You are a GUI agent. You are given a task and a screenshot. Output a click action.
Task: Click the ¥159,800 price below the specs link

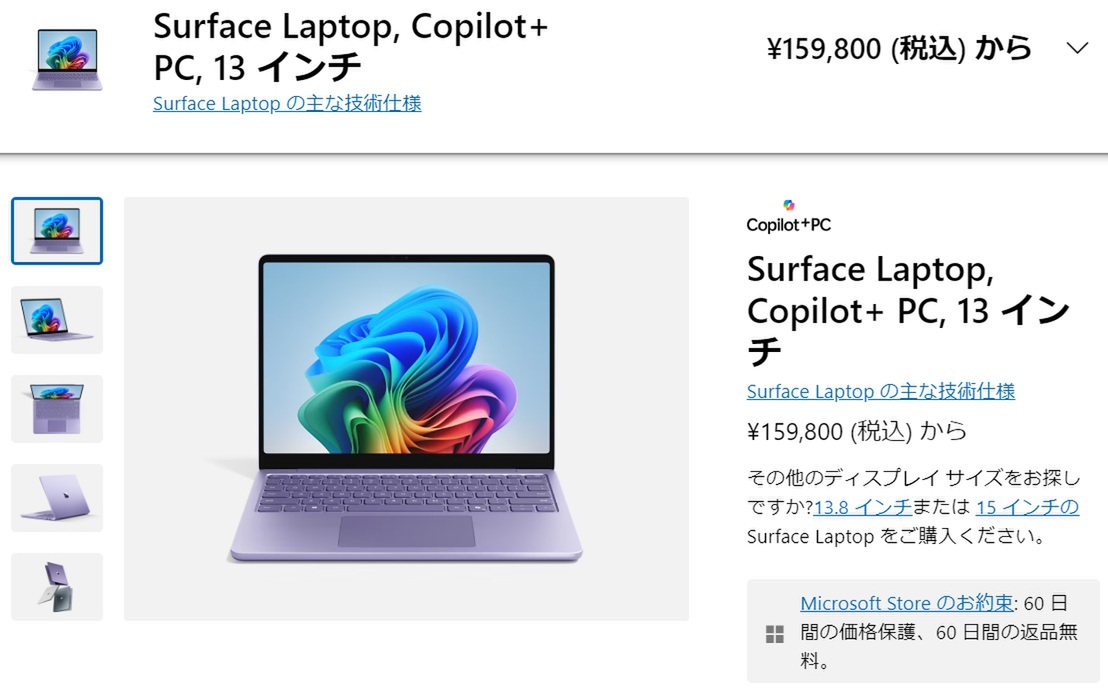click(x=856, y=431)
